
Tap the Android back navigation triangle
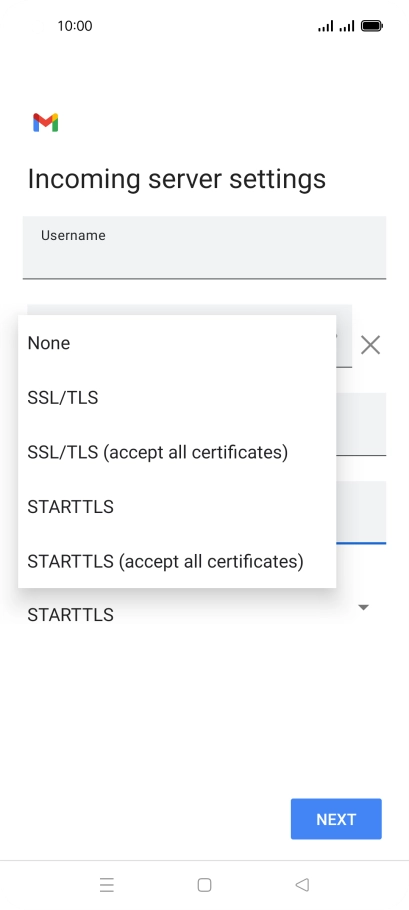pos(302,884)
